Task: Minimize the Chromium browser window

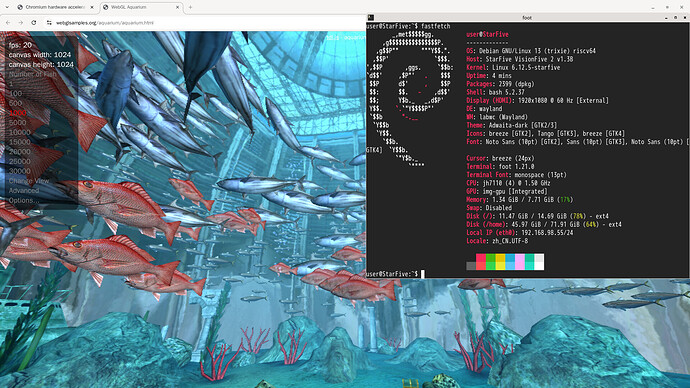Action: coord(653,7)
